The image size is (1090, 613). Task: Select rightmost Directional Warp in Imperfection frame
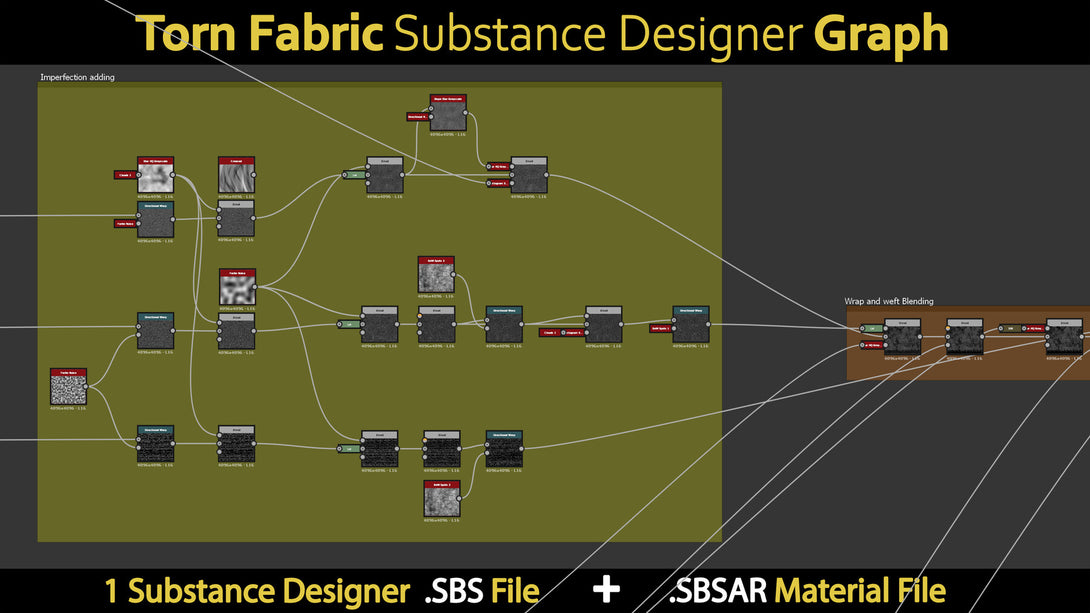pyautogui.click(x=691, y=325)
